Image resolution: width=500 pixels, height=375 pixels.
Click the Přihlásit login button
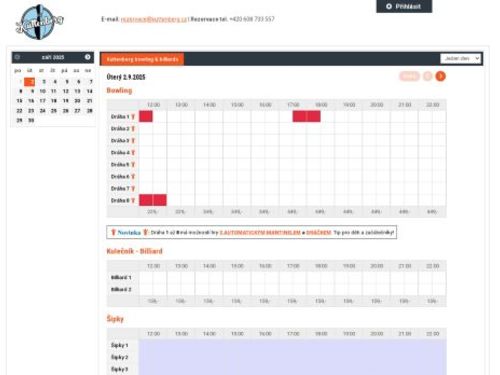(x=404, y=6)
